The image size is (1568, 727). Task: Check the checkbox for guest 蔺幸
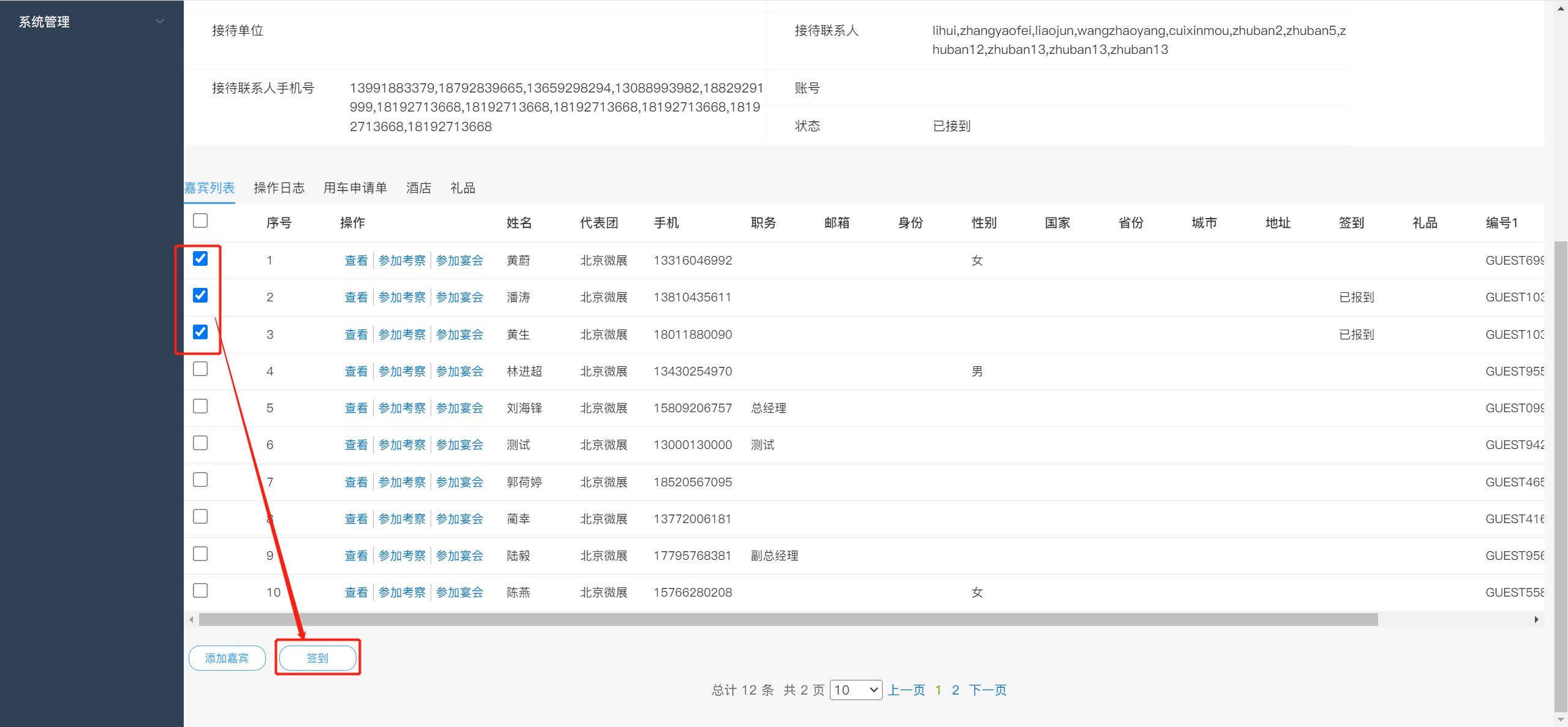(x=200, y=516)
